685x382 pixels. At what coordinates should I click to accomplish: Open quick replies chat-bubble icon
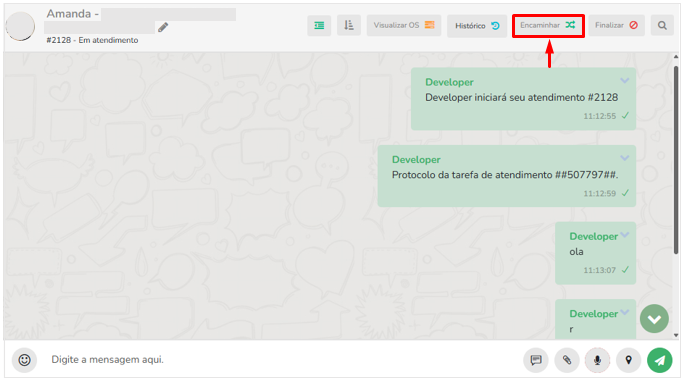pos(536,360)
